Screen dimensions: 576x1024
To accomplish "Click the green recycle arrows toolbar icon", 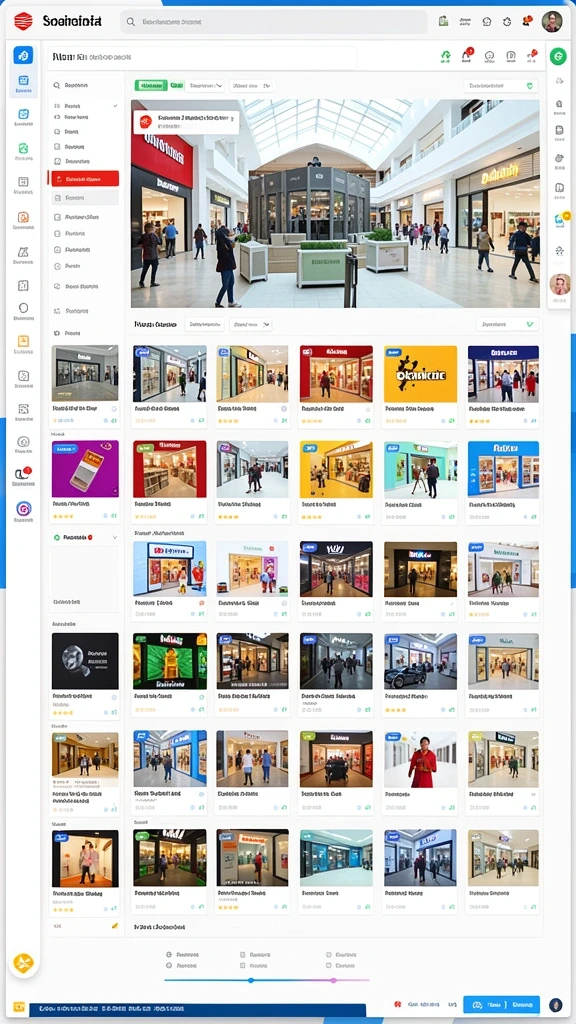I will [x=446, y=56].
